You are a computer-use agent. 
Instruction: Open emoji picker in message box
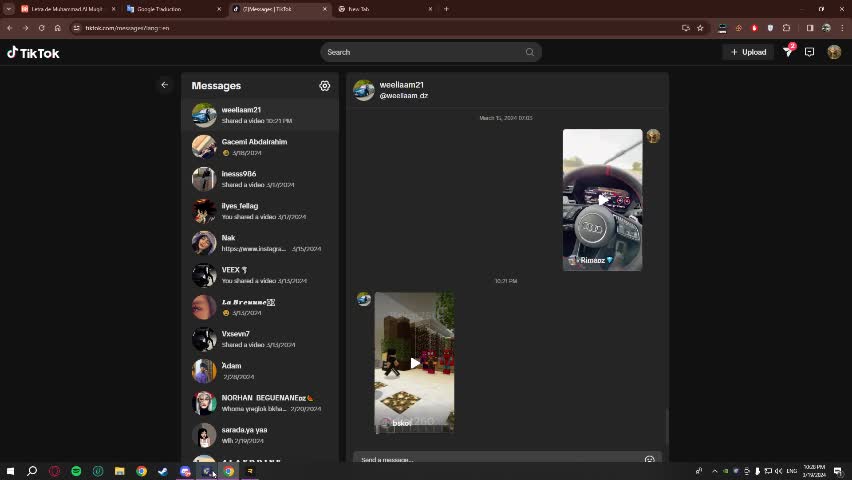point(649,460)
